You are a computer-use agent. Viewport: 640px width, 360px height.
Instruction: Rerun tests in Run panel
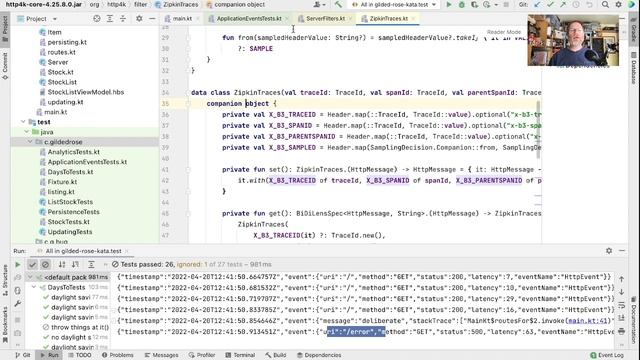pos(18,264)
